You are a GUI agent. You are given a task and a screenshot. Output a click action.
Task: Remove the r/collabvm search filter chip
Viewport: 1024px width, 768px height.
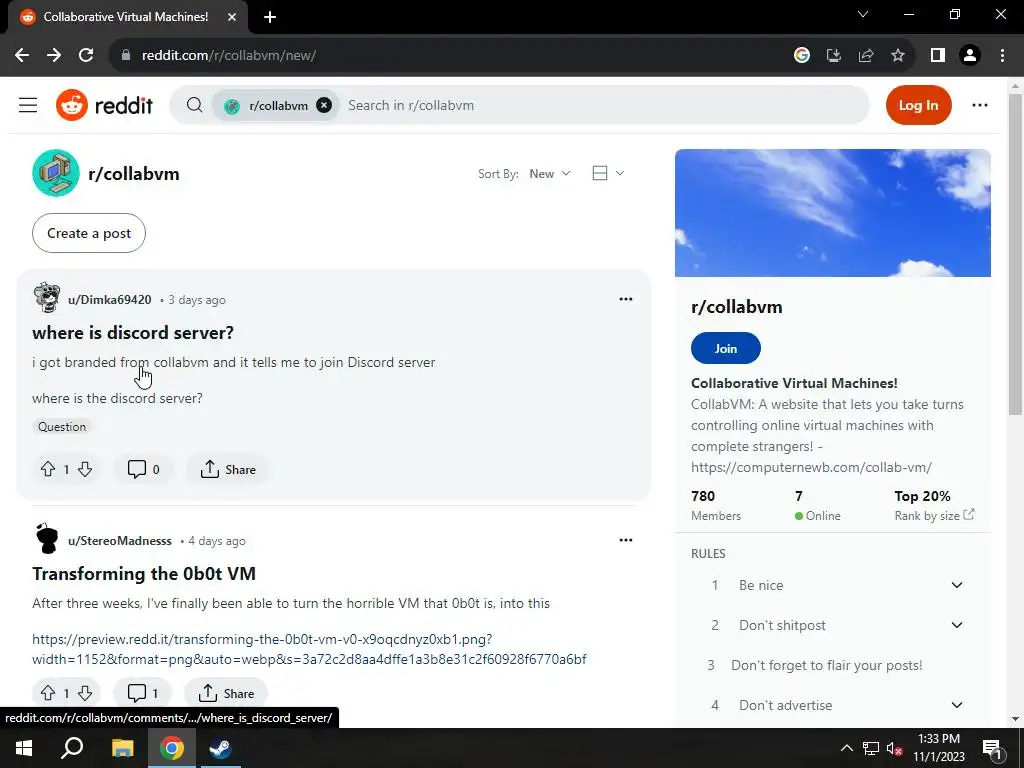pyautogui.click(x=324, y=105)
